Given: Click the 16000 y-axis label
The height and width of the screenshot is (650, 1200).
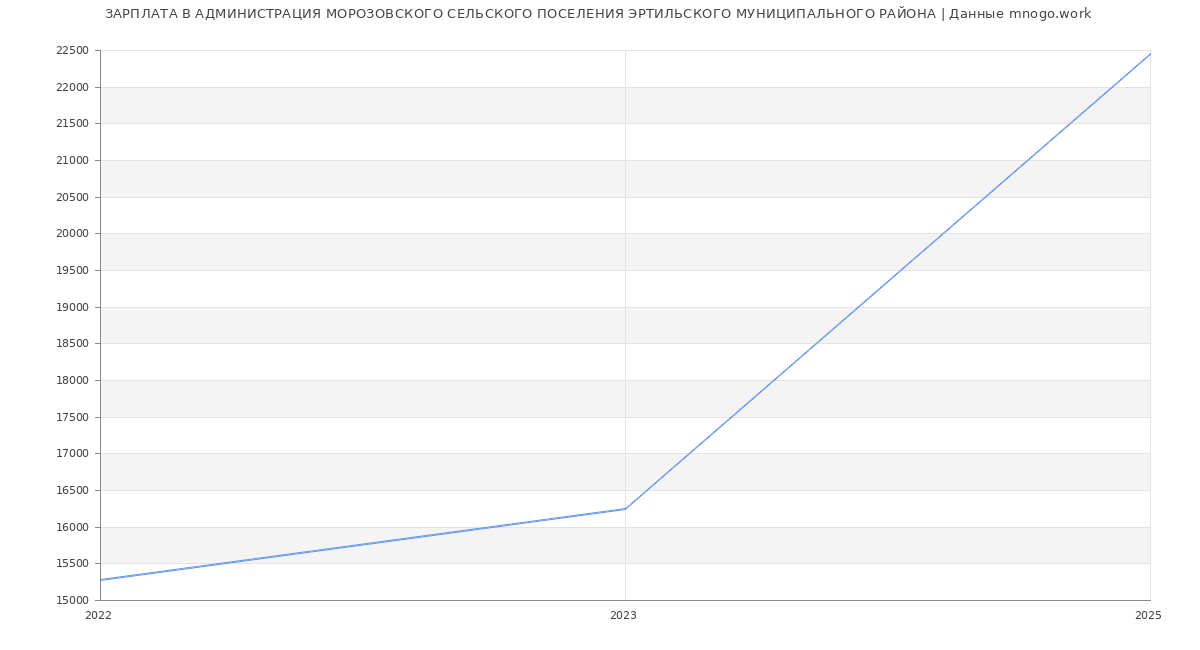Looking at the screenshot, I should pyautogui.click(x=73, y=528).
